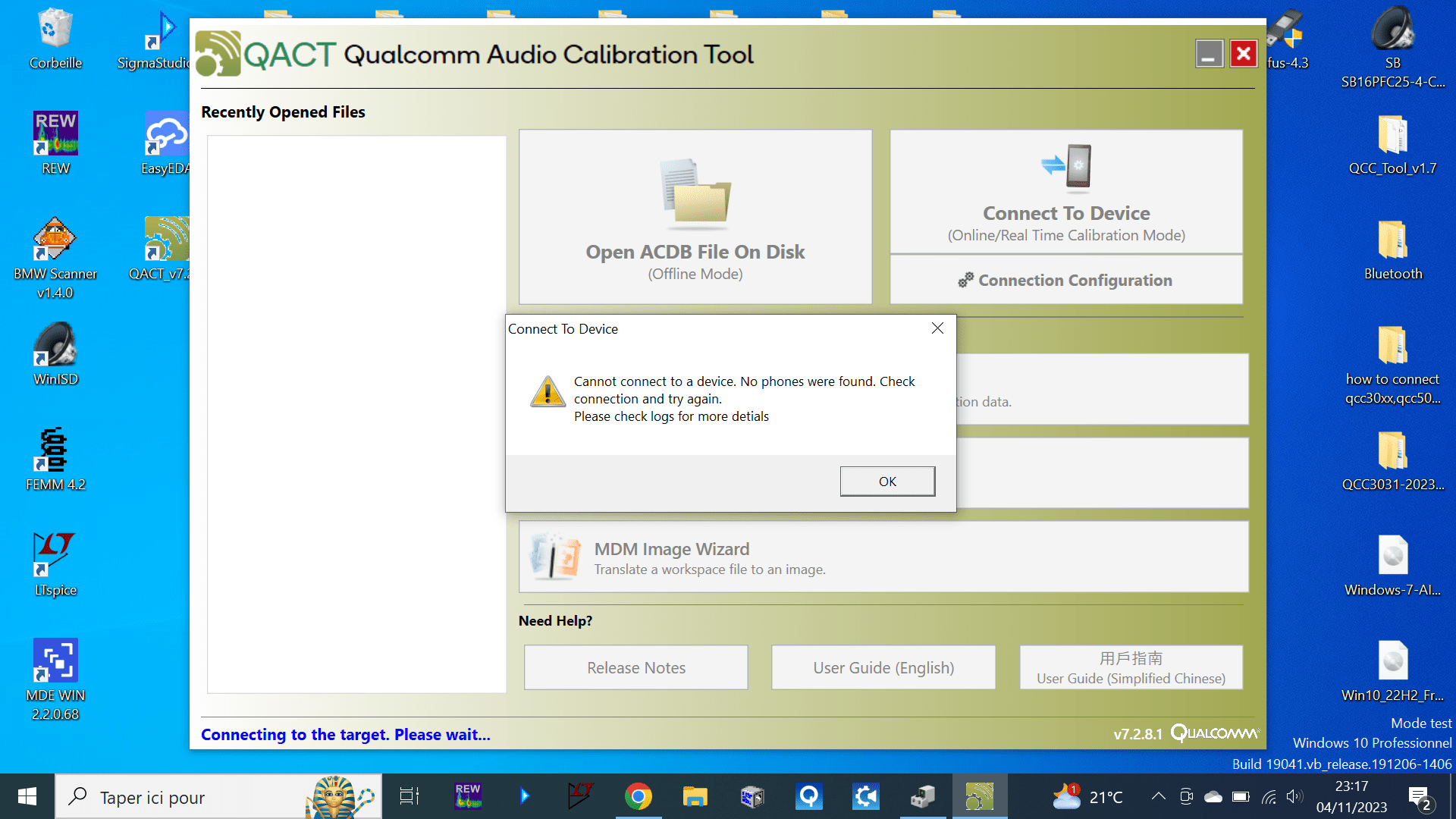Open User Guide (Simplified Chinese)
The height and width of the screenshot is (819, 1456).
[x=1131, y=667]
